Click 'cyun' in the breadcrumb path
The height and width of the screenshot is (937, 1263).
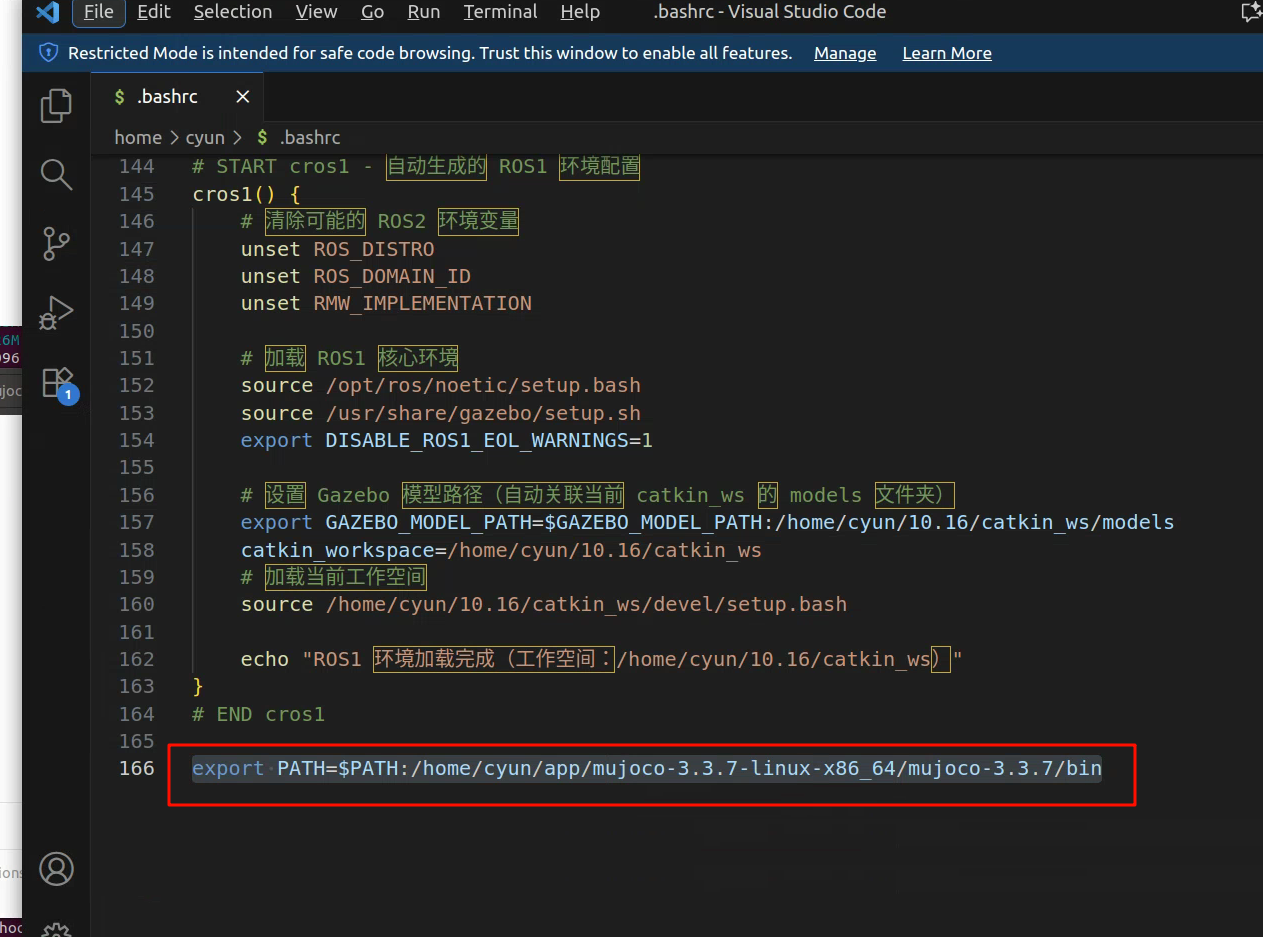(205, 138)
